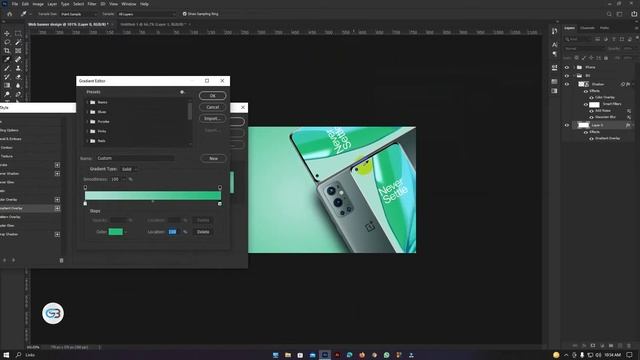Click the share icon at top right

[634, 14]
